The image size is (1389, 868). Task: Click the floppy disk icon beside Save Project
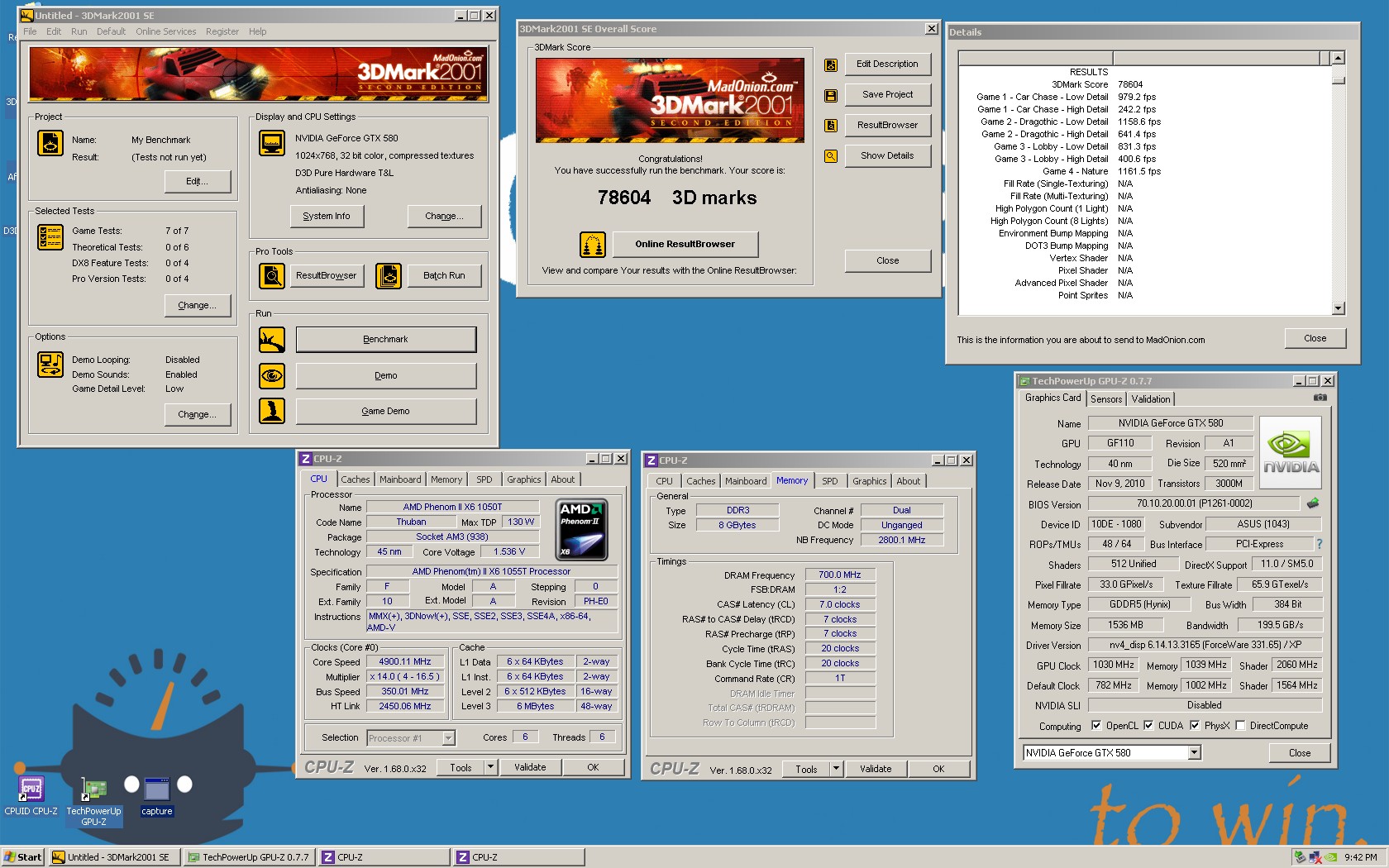coord(831,95)
